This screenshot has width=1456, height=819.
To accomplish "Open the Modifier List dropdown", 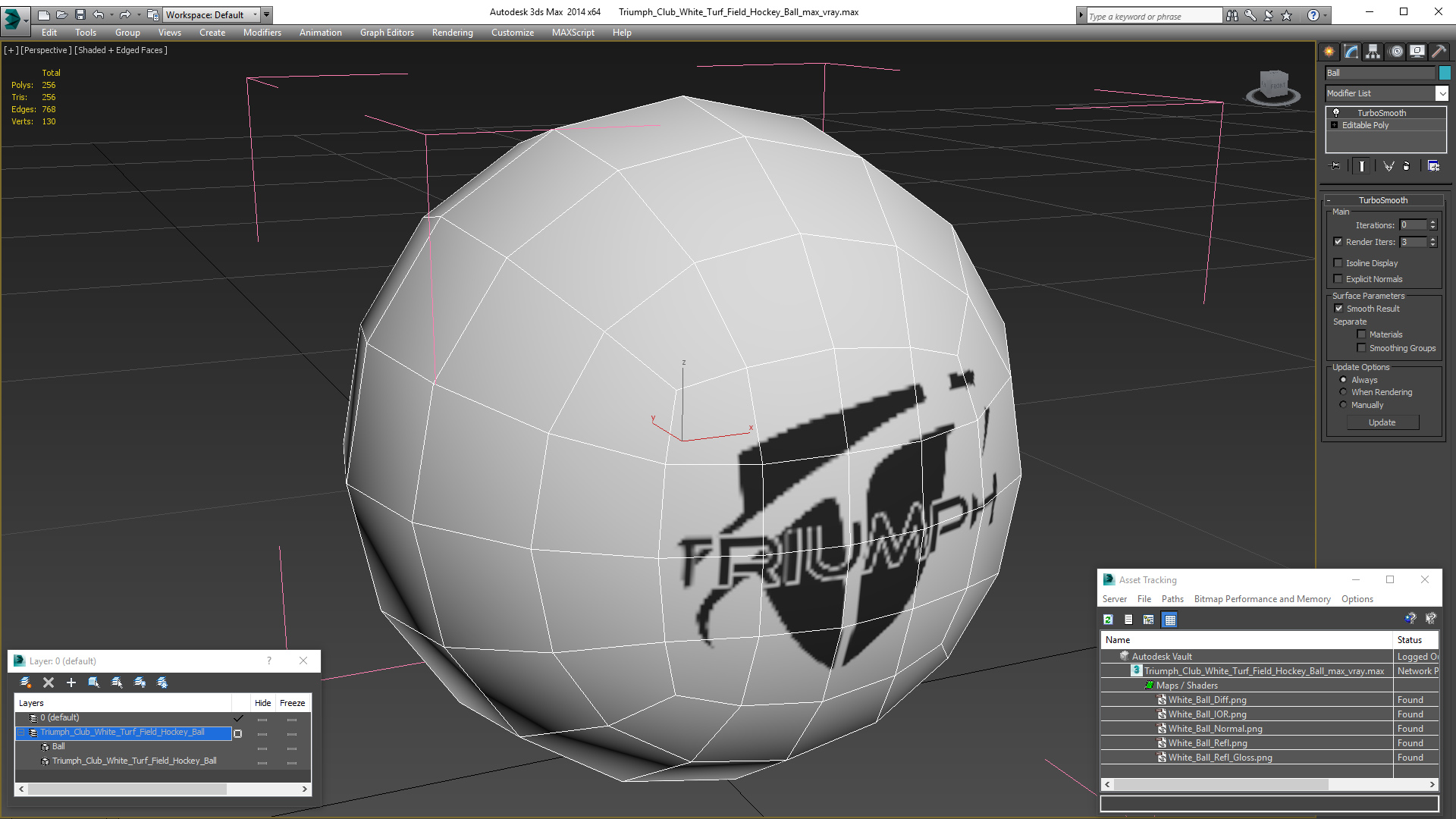I will tap(1442, 93).
